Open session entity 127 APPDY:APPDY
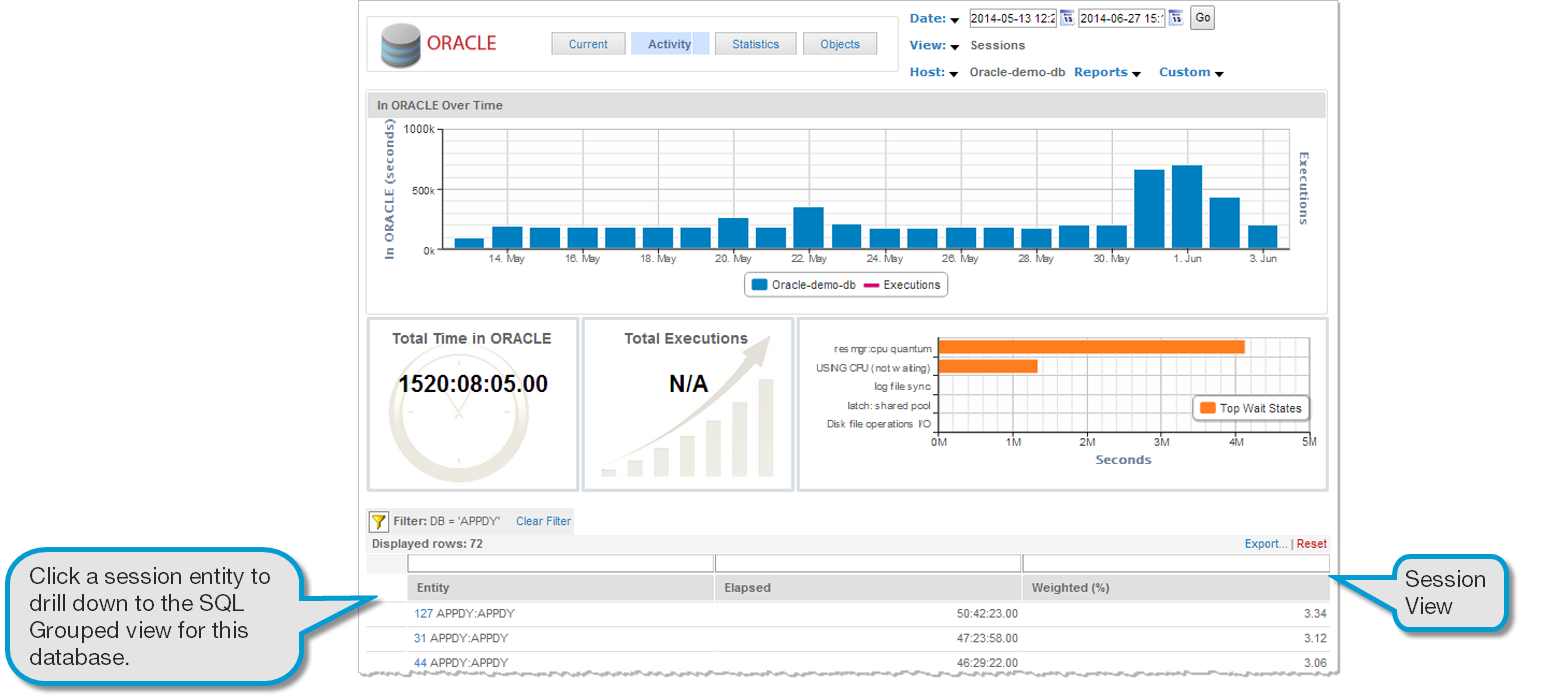Viewport: 1553px width, 696px height. click(464, 614)
